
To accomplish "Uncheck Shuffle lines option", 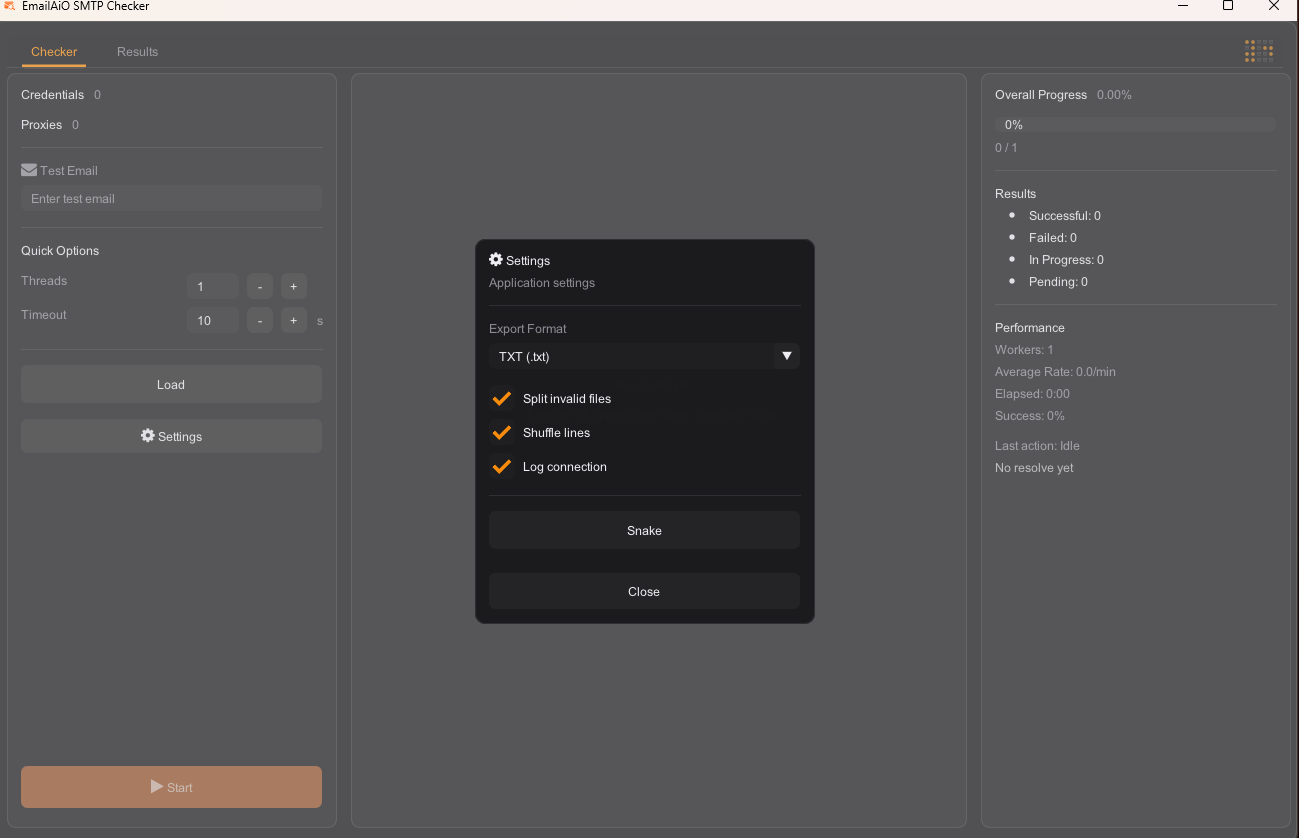I will point(501,432).
